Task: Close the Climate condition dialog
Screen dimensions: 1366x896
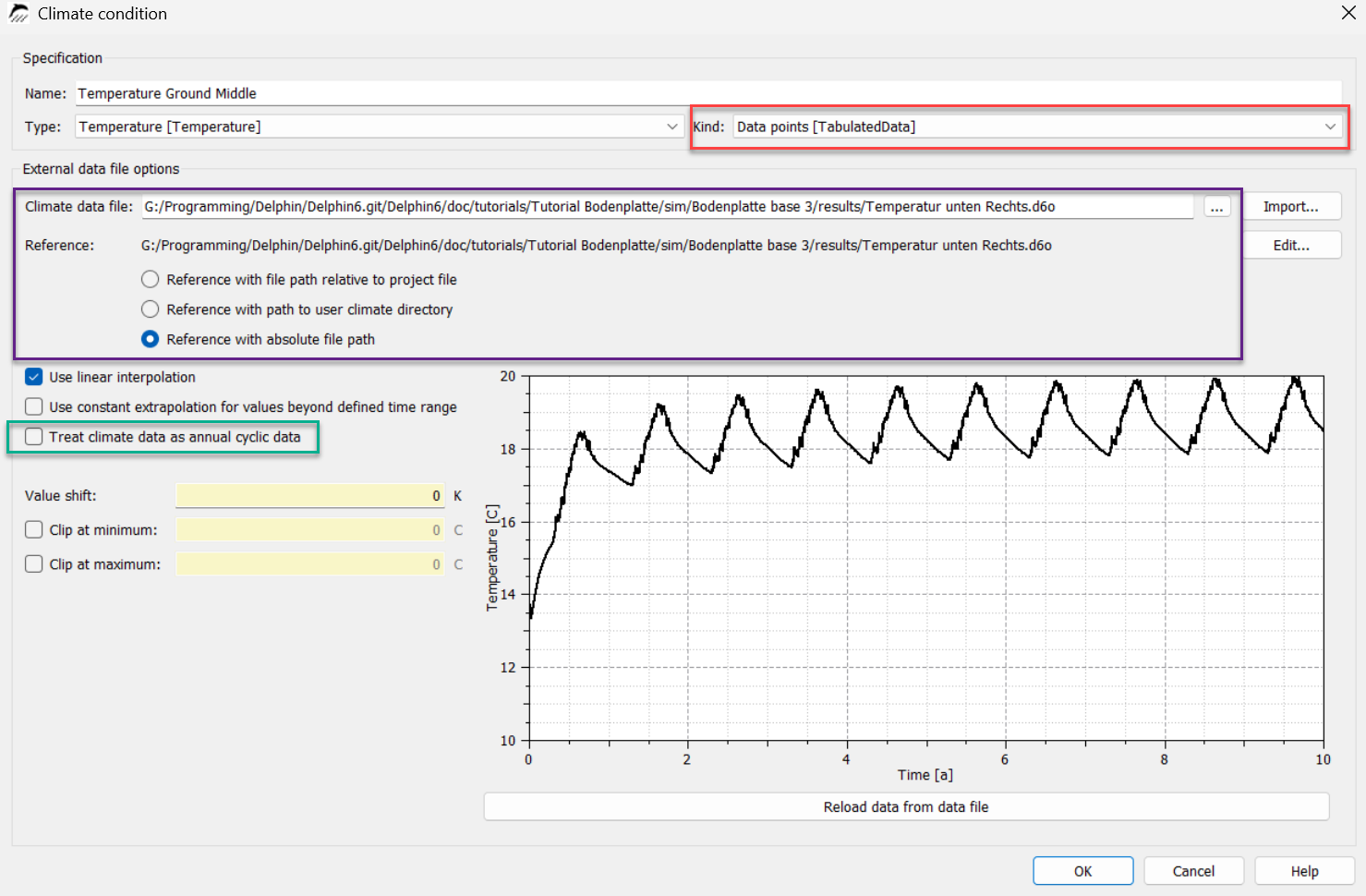Action: (1348, 13)
